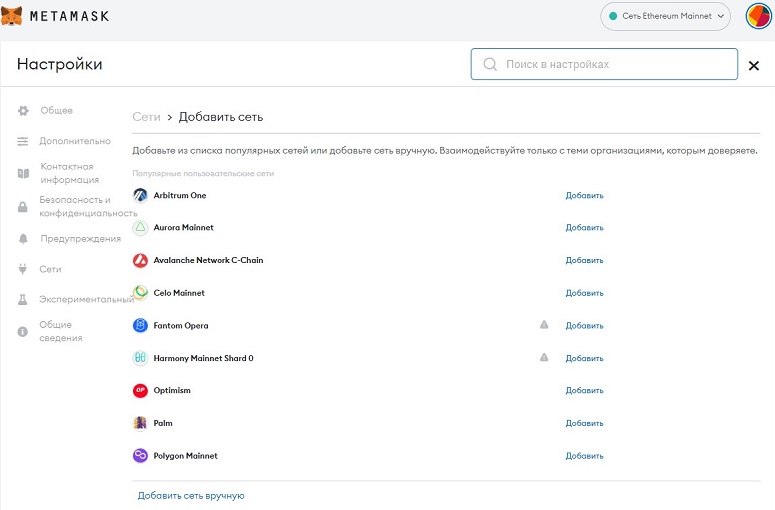Click the Celo Mainnet network icon

click(140, 293)
